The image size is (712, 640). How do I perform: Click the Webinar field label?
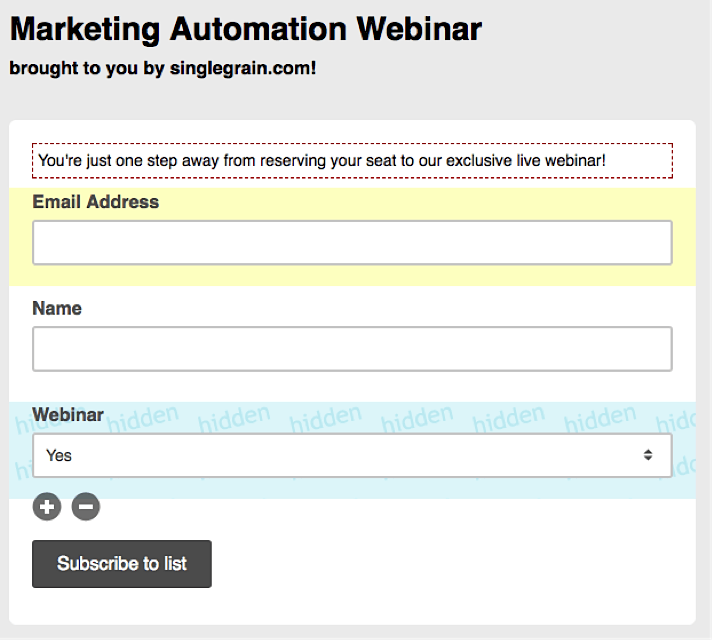tap(68, 415)
